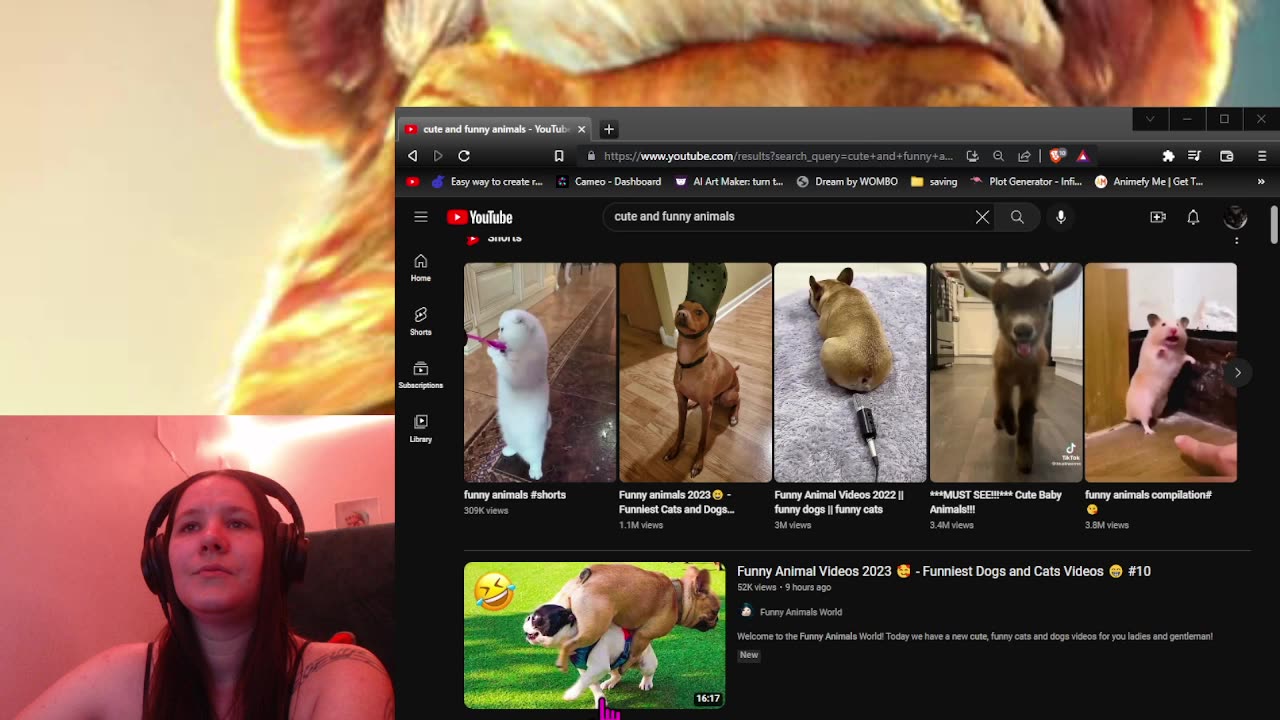
Task: Open the Brave Rewards triangle icon
Action: point(1082,156)
